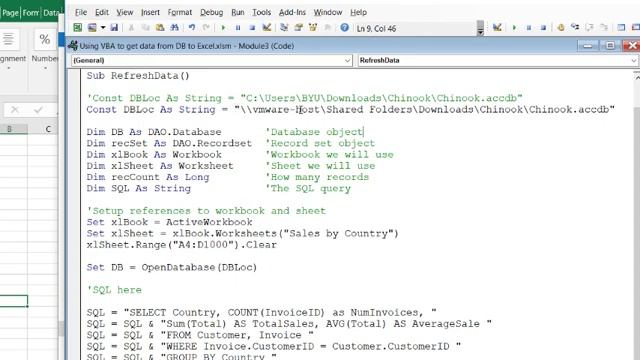
Task: Click the Paste icon in the toolbar
Action: (160, 28)
